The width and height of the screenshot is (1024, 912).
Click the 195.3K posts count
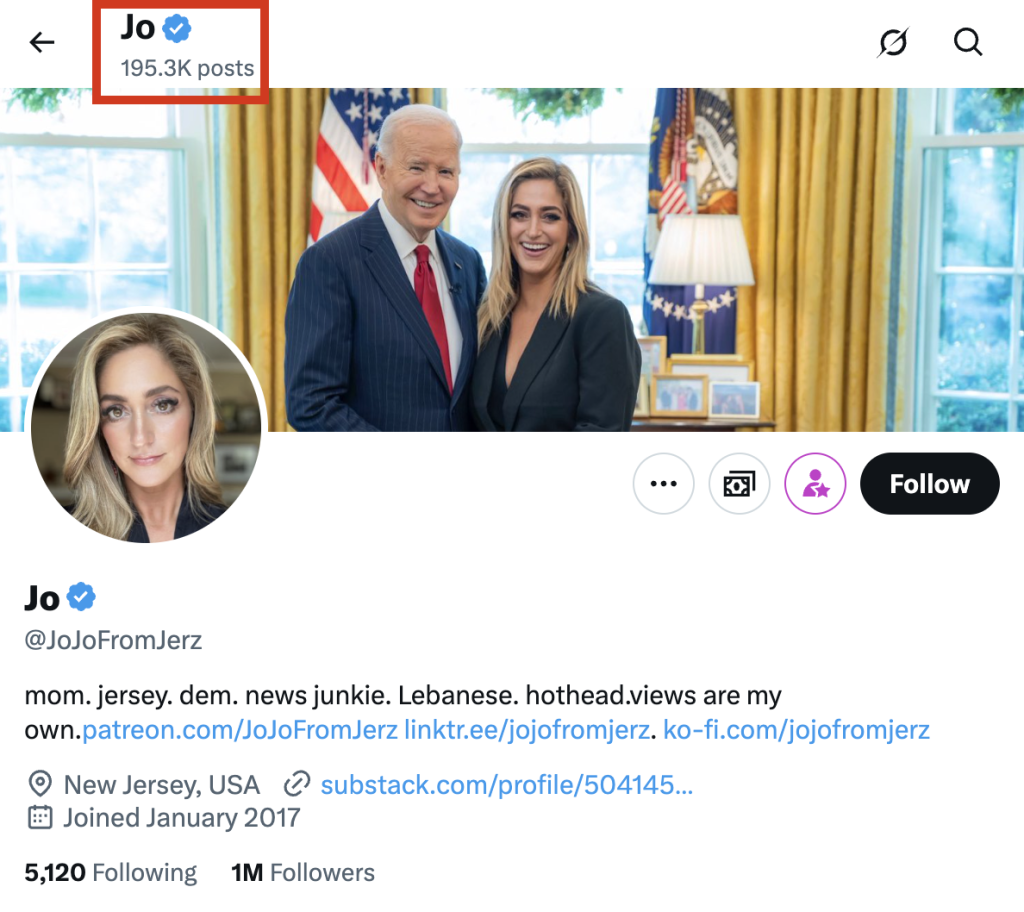188,69
